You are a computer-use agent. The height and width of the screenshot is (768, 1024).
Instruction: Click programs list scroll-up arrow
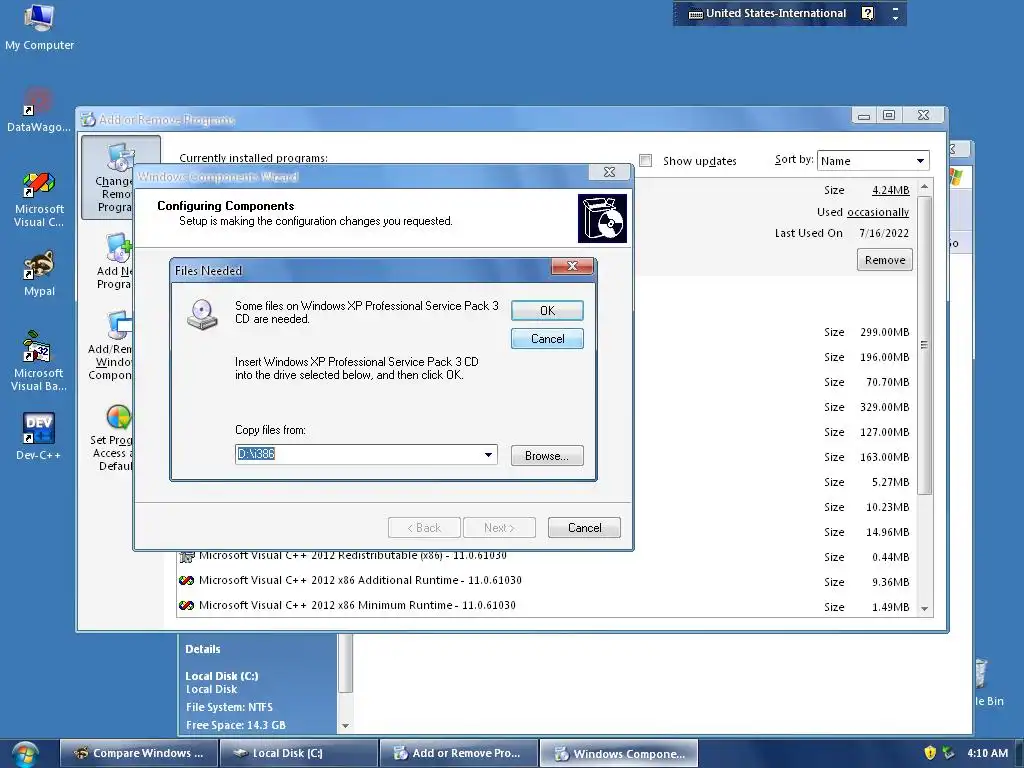pos(924,187)
